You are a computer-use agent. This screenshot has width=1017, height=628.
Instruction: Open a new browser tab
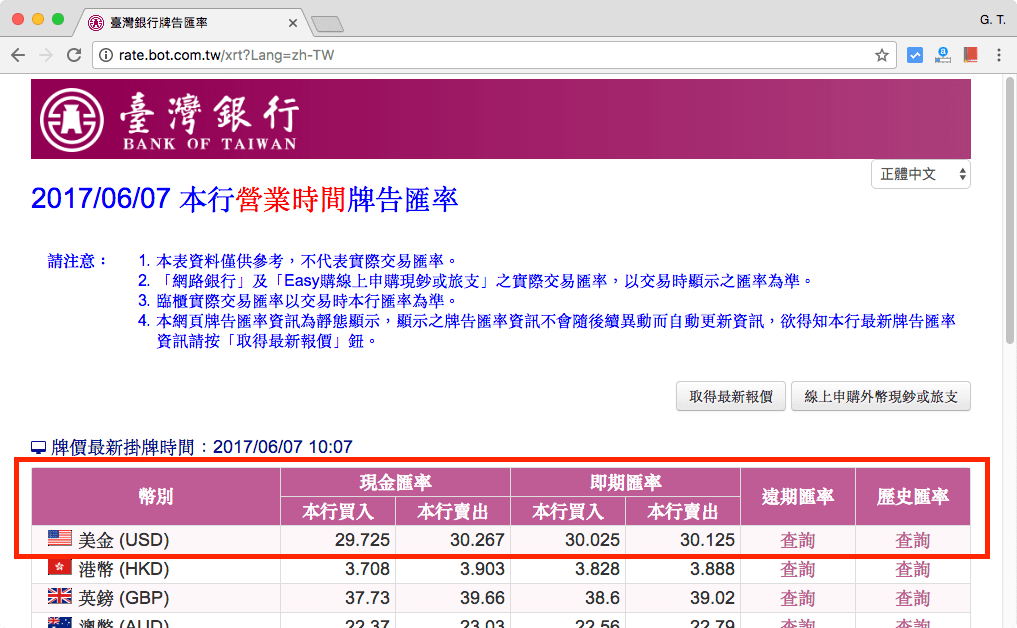point(327,23)
